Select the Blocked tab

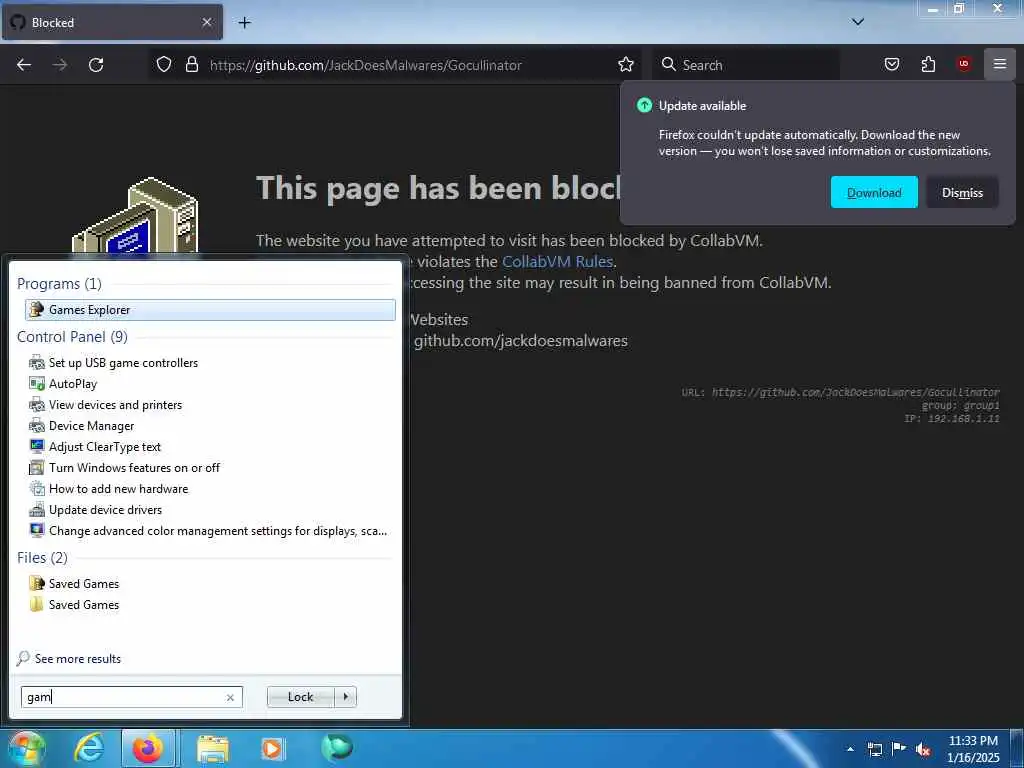[112, 22]
